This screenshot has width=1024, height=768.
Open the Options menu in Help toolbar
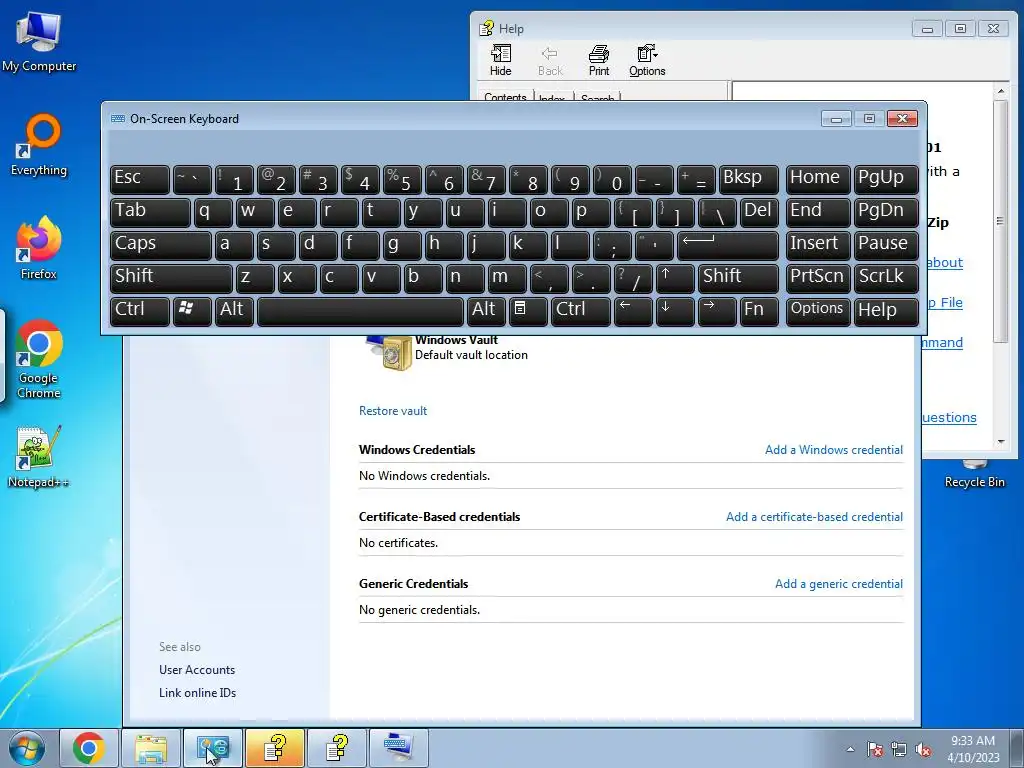(x=647, y=61)
